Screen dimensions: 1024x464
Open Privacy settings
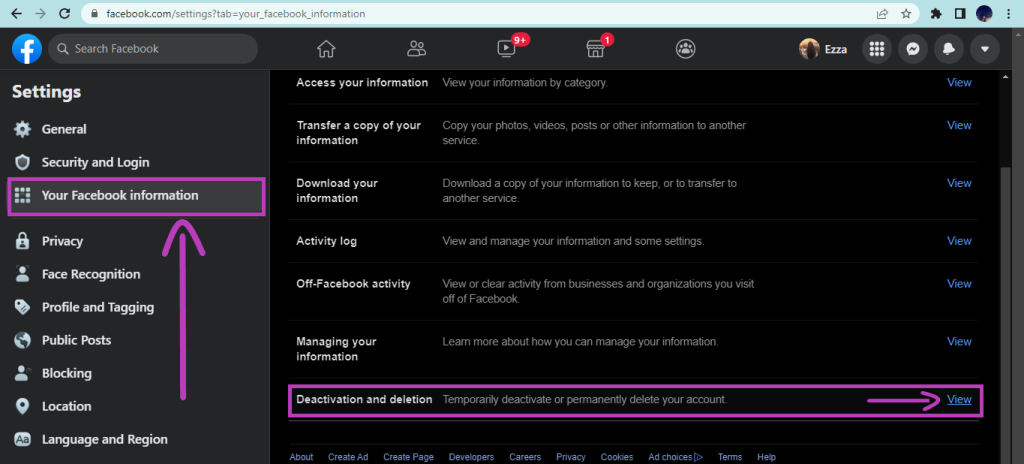[x=136, y=241]
